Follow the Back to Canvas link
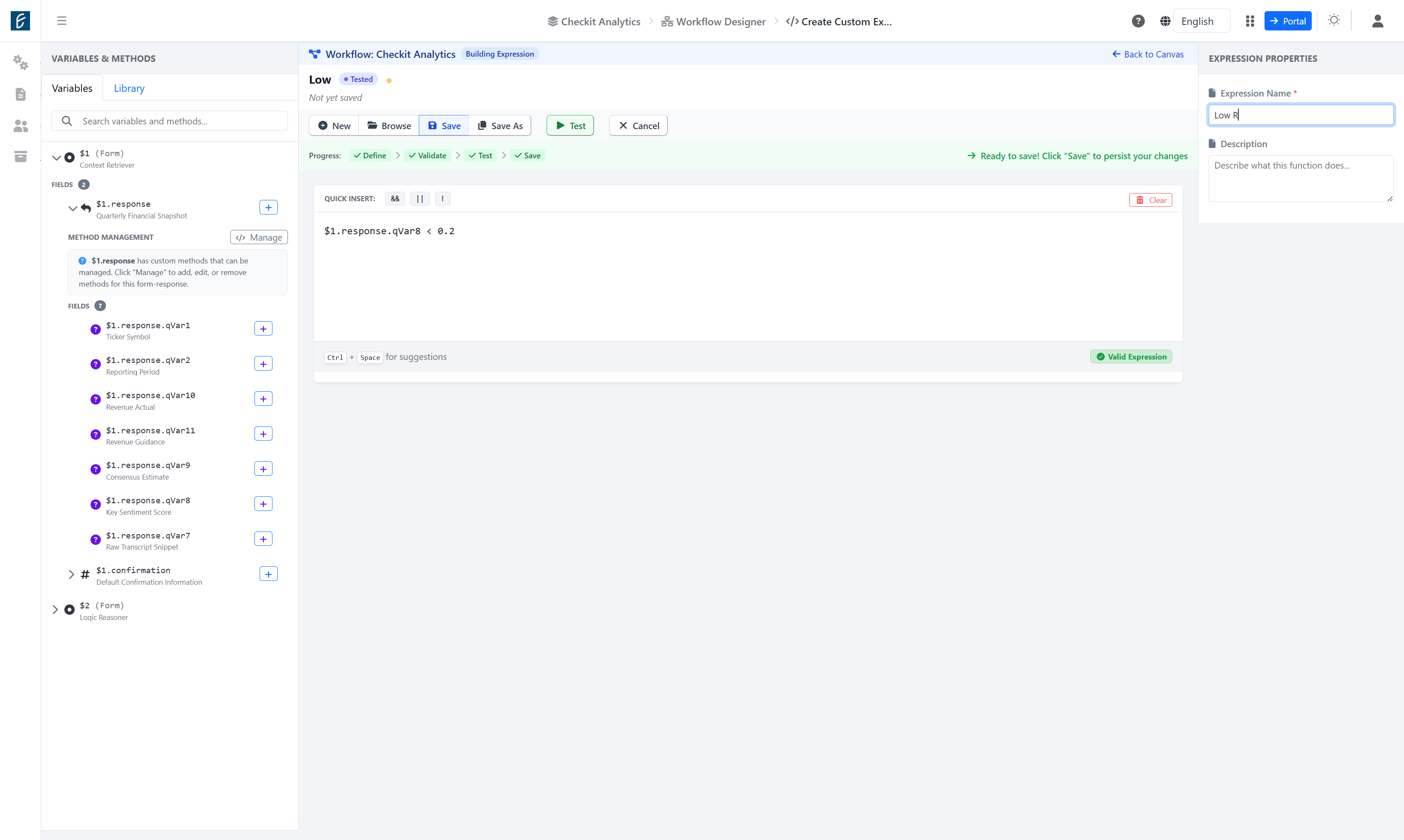 (1147, 54)
